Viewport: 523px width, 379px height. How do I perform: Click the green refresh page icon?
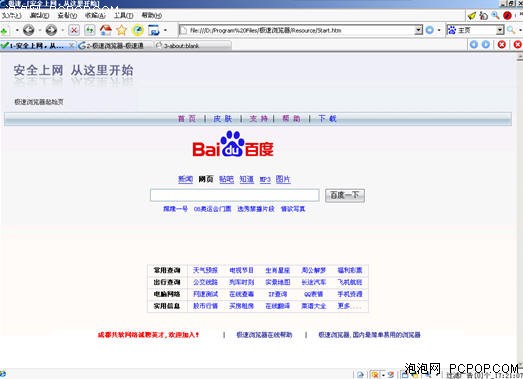tap(90, 30)
